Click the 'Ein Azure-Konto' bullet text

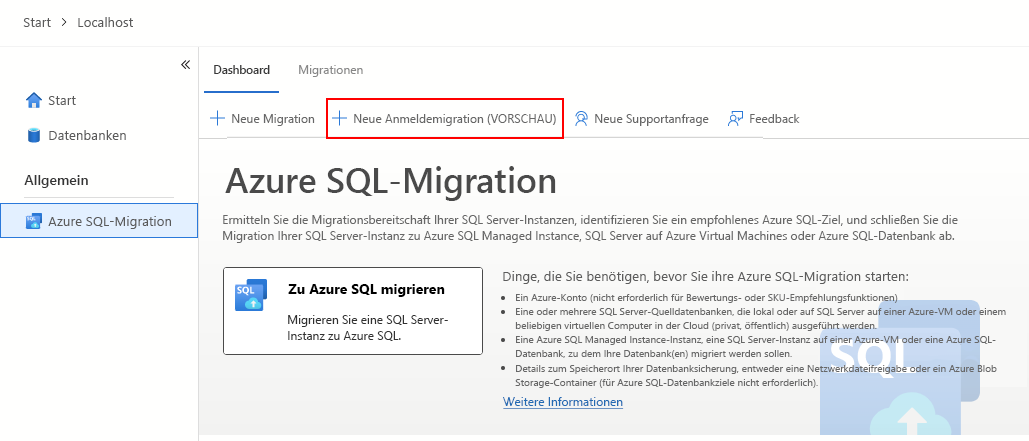pos(707,297)
